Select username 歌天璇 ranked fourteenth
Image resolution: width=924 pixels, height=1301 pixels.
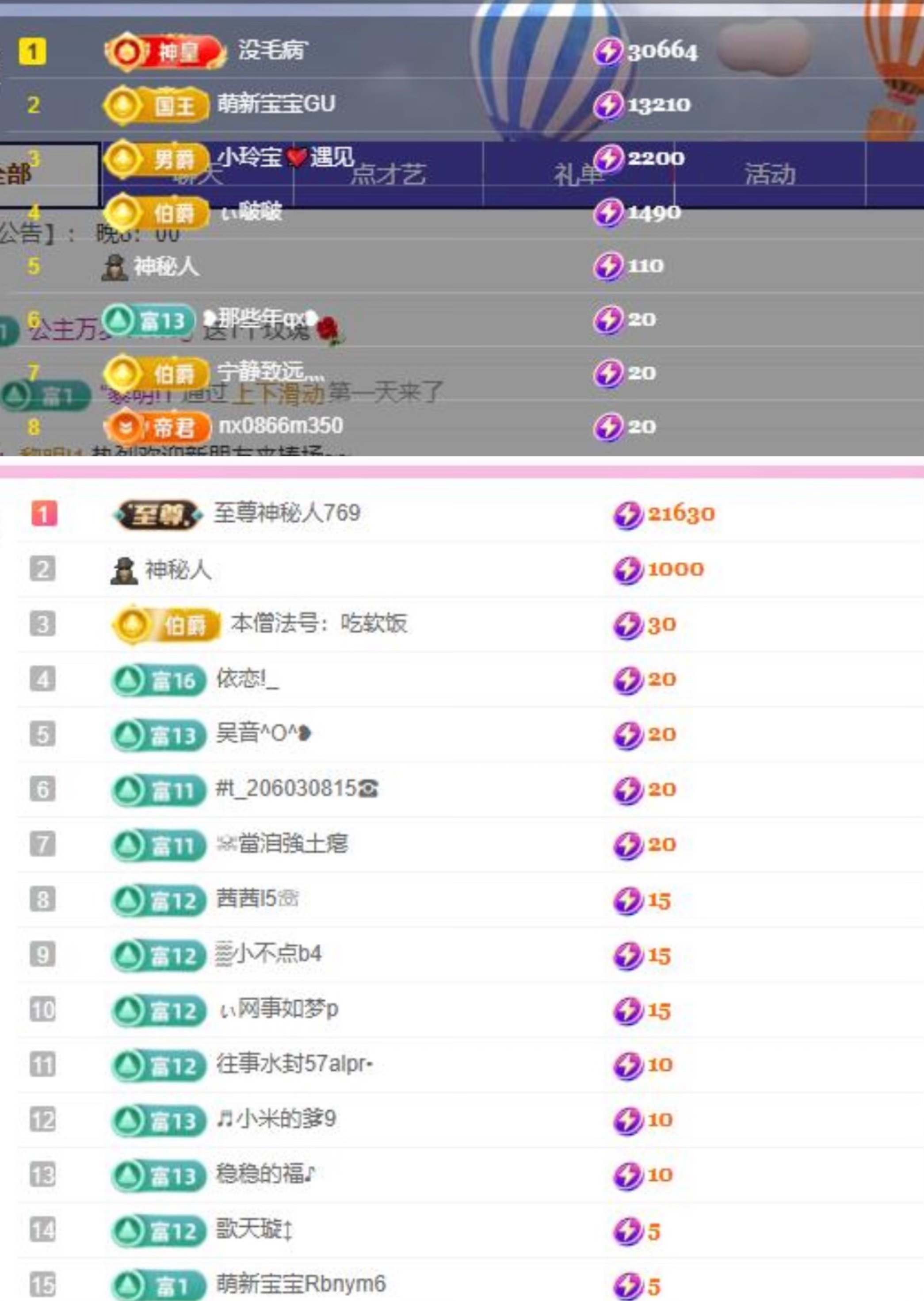(254, 1229)
